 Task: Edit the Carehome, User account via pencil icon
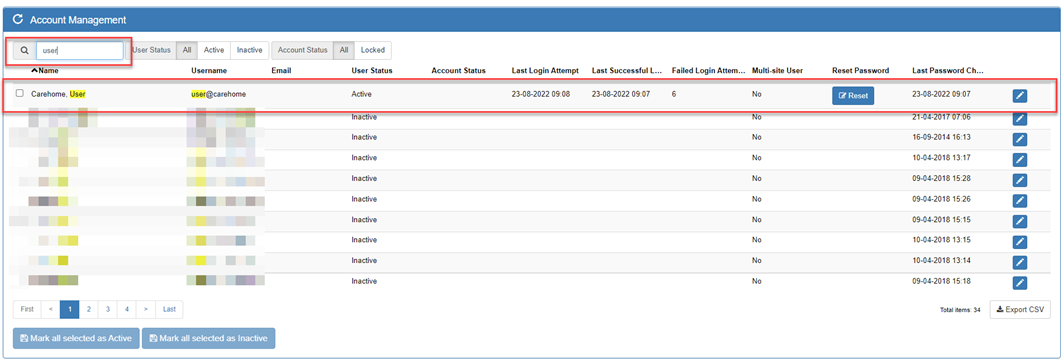pos(1020,96)
